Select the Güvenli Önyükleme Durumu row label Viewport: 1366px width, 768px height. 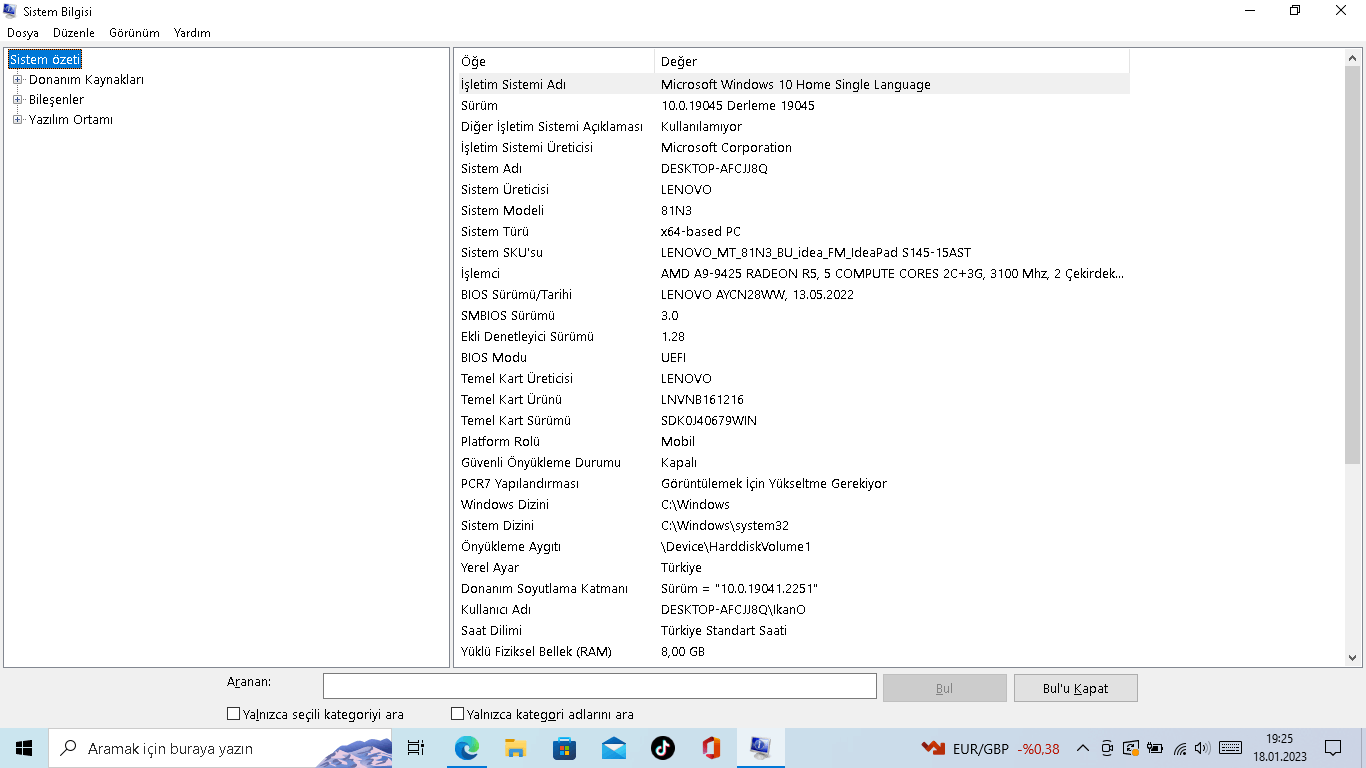(x=541, y=463)
